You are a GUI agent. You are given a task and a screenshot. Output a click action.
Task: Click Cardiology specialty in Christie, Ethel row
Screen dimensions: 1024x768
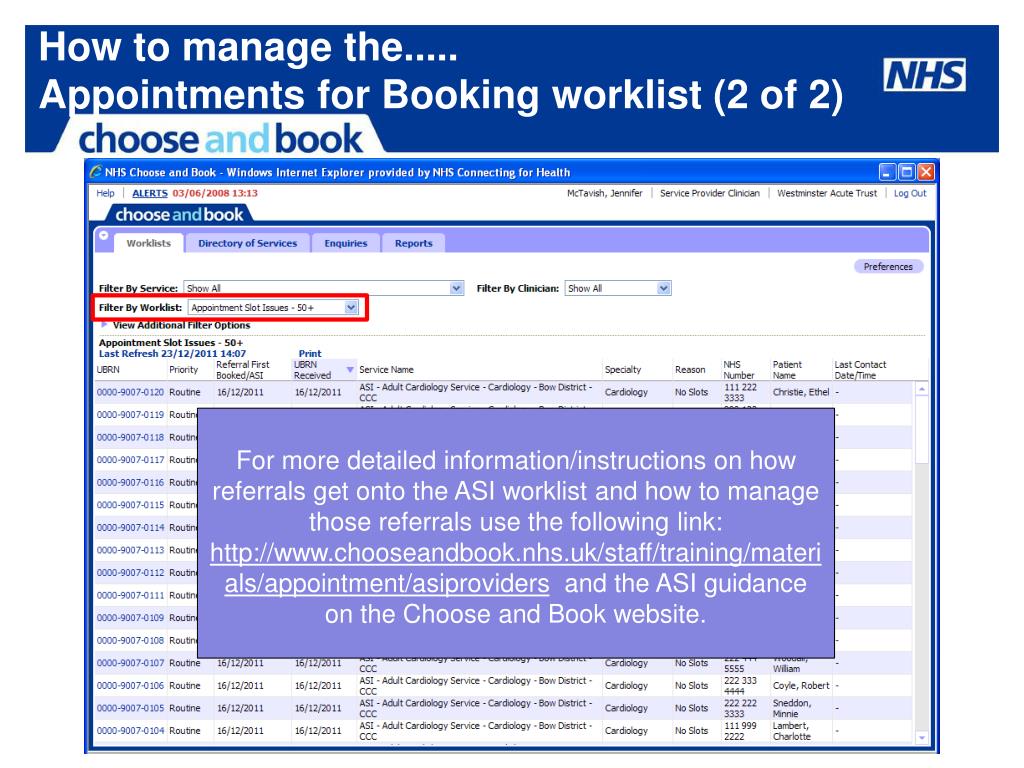click(626, 392)
